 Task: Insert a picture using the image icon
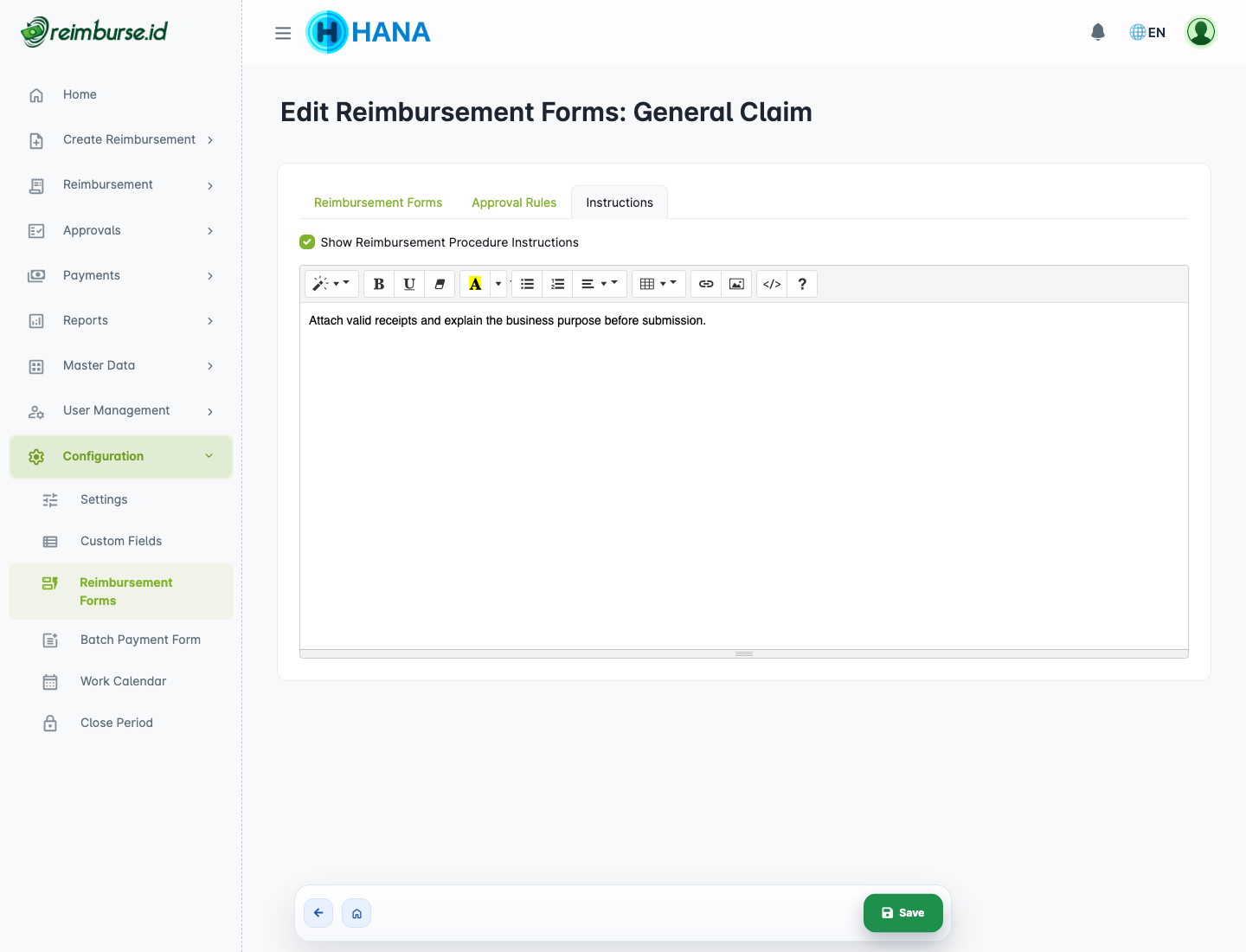(x=736, y=284)
